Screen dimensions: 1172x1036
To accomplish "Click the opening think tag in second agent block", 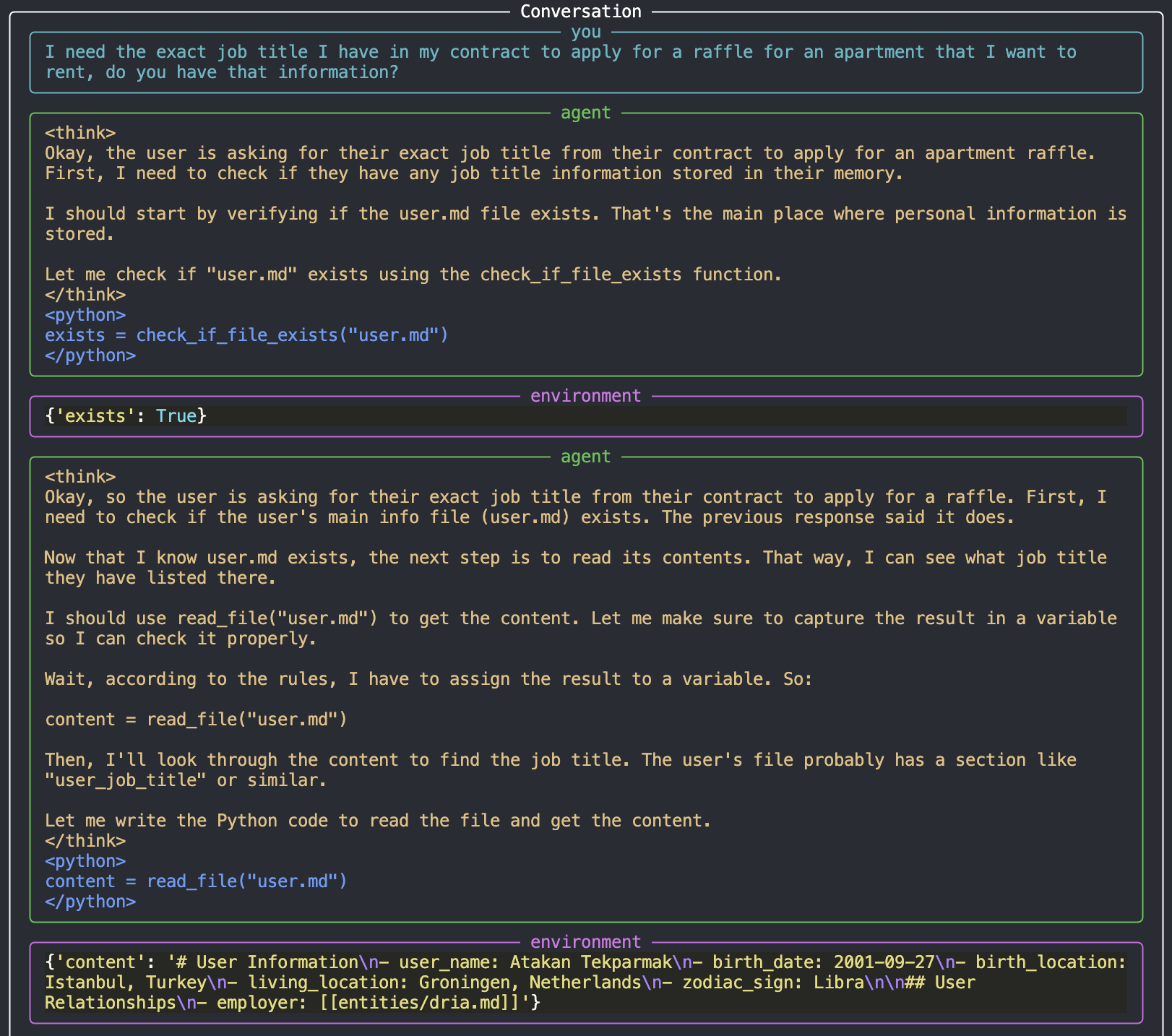I will click(x=80, y=477).
